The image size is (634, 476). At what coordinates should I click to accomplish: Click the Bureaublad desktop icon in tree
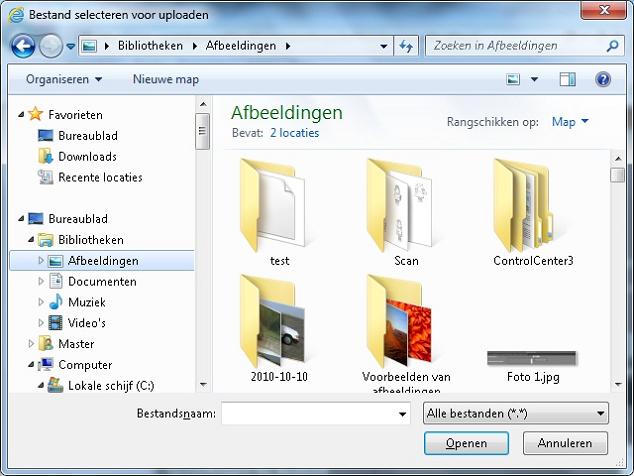coord(36,219)
